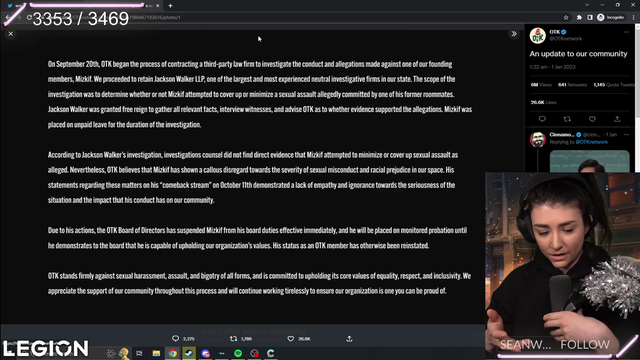
Task: Follow the @OTKnetwork link in the reply
Action: (x=591, y=142)
